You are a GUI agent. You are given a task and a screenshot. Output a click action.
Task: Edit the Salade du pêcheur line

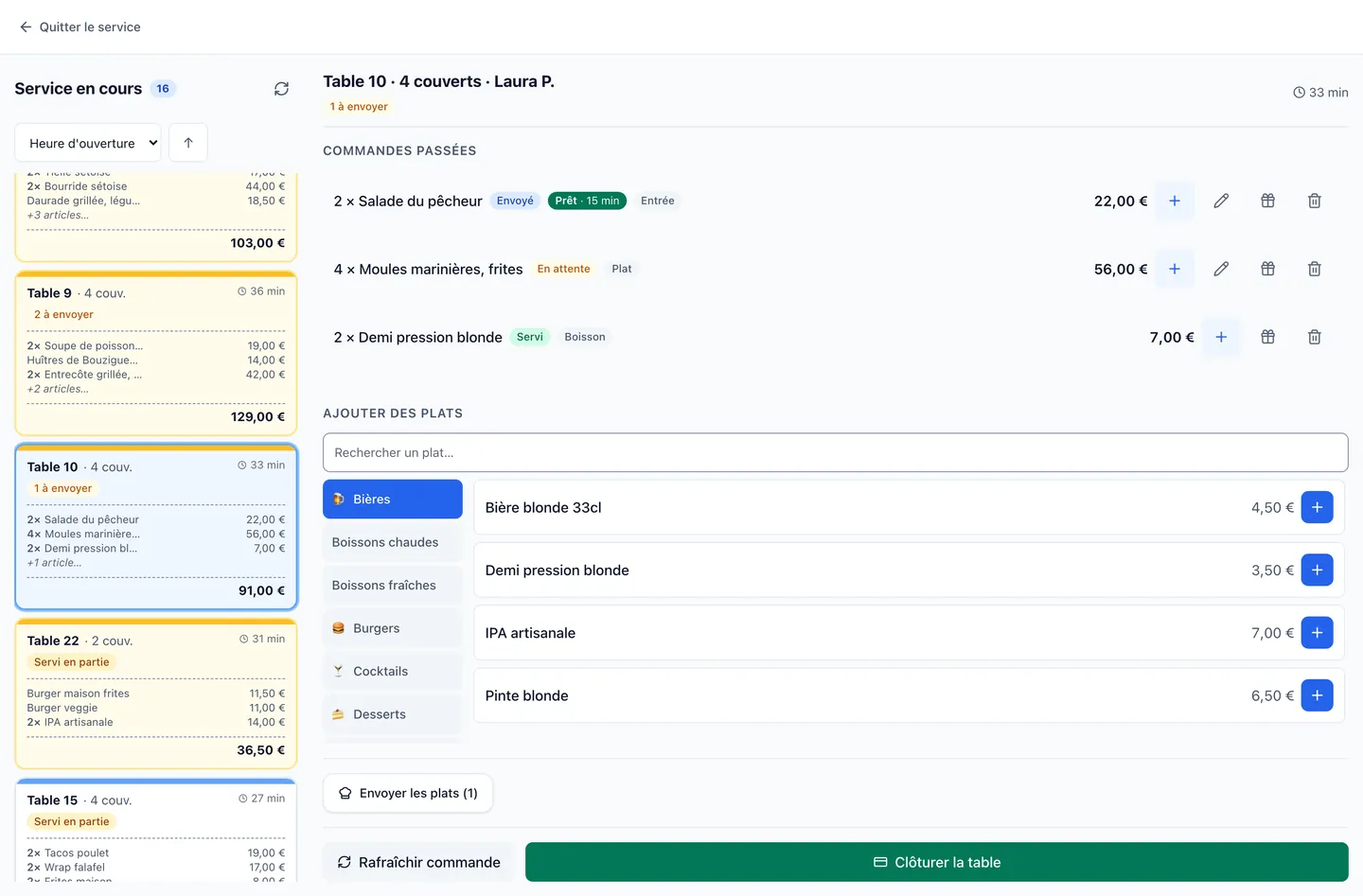pos(1221,201)
